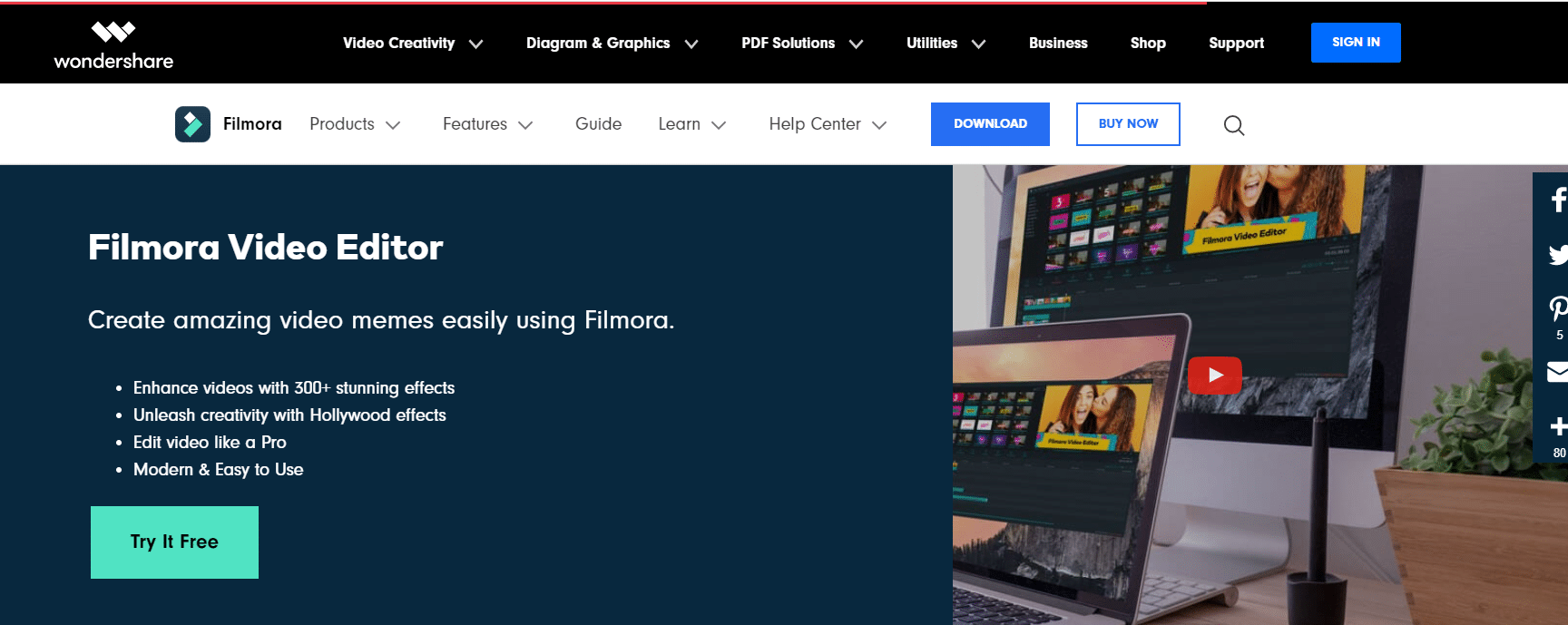The width and height of the screenshot is (1568, 625).
Task: Click the BUY NOW button
Action: click(x=1128, y=124)
